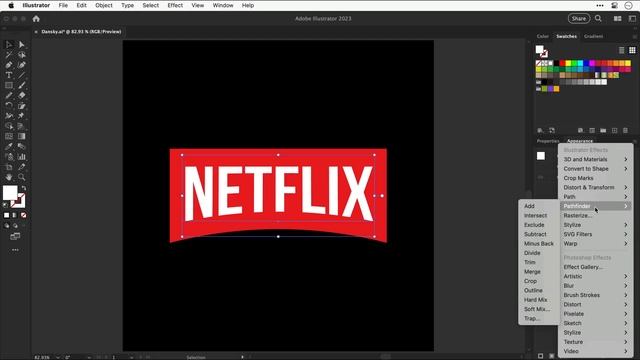
Task: Set paint mode to Color
Action: tap(7, 215)
